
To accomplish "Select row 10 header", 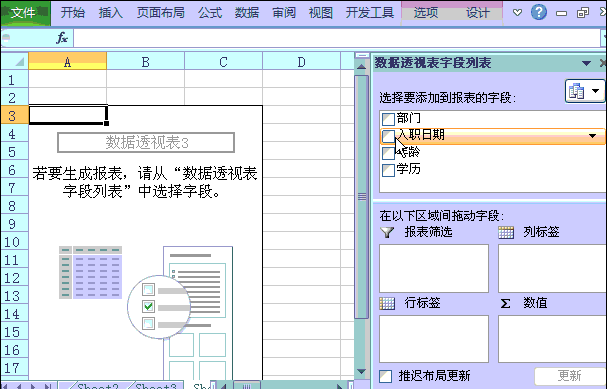I will 14,242.
